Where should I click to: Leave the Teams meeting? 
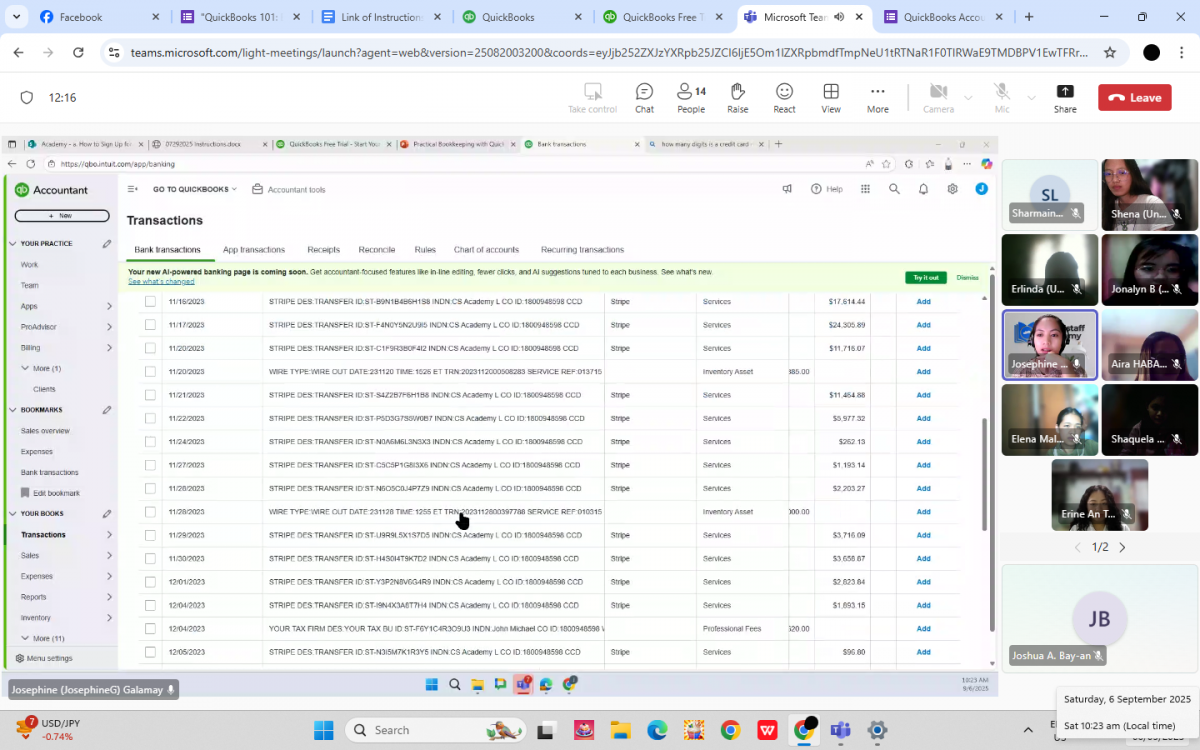pos(1134,97)
